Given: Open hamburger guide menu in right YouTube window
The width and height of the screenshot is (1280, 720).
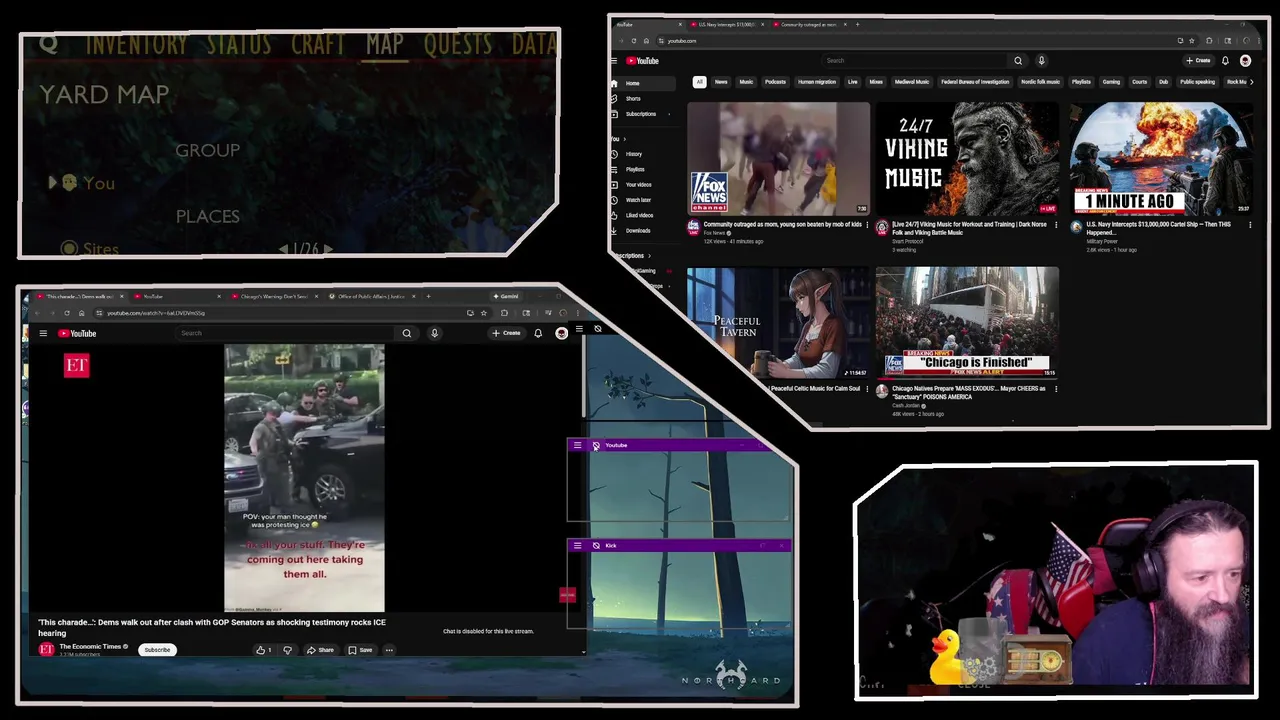Looking at the screenshot, I should pyautogui.click(x=614, y=61).
